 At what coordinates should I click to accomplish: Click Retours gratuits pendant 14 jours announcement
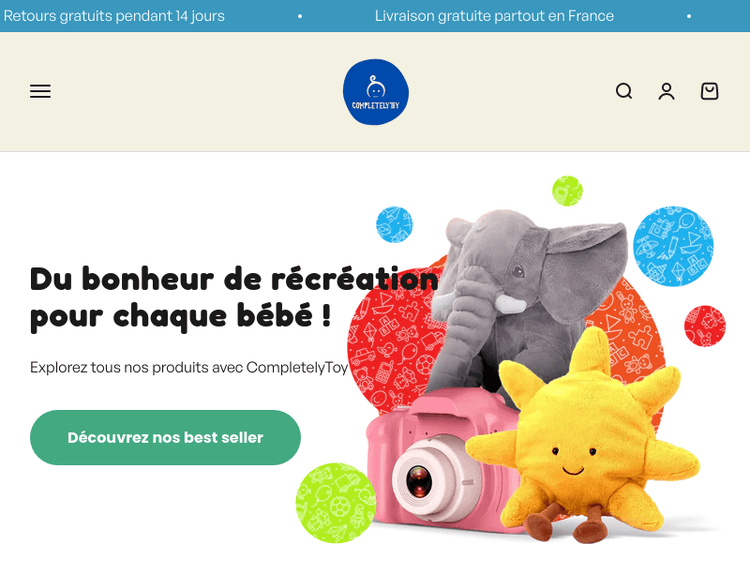114,16
